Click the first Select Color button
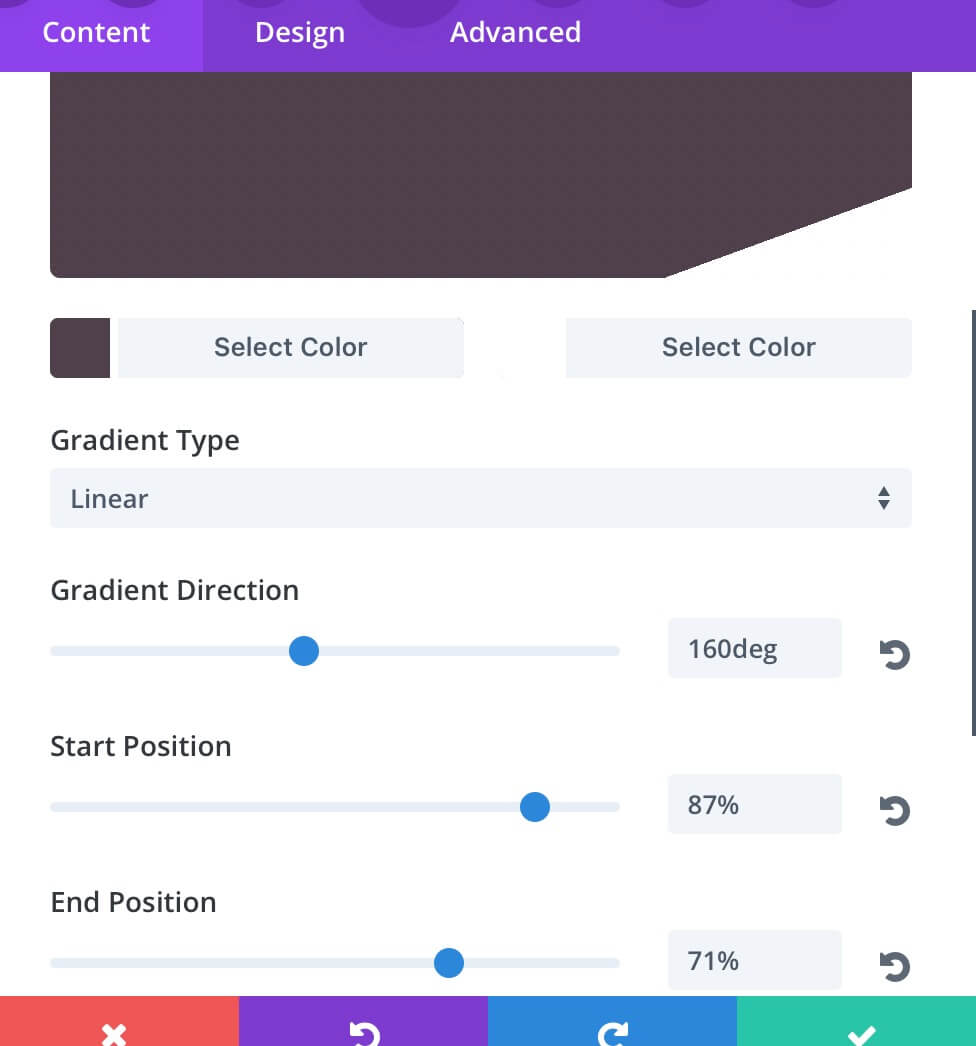The width and height of the screenshot is (976, 1046). tap(290, 348)
